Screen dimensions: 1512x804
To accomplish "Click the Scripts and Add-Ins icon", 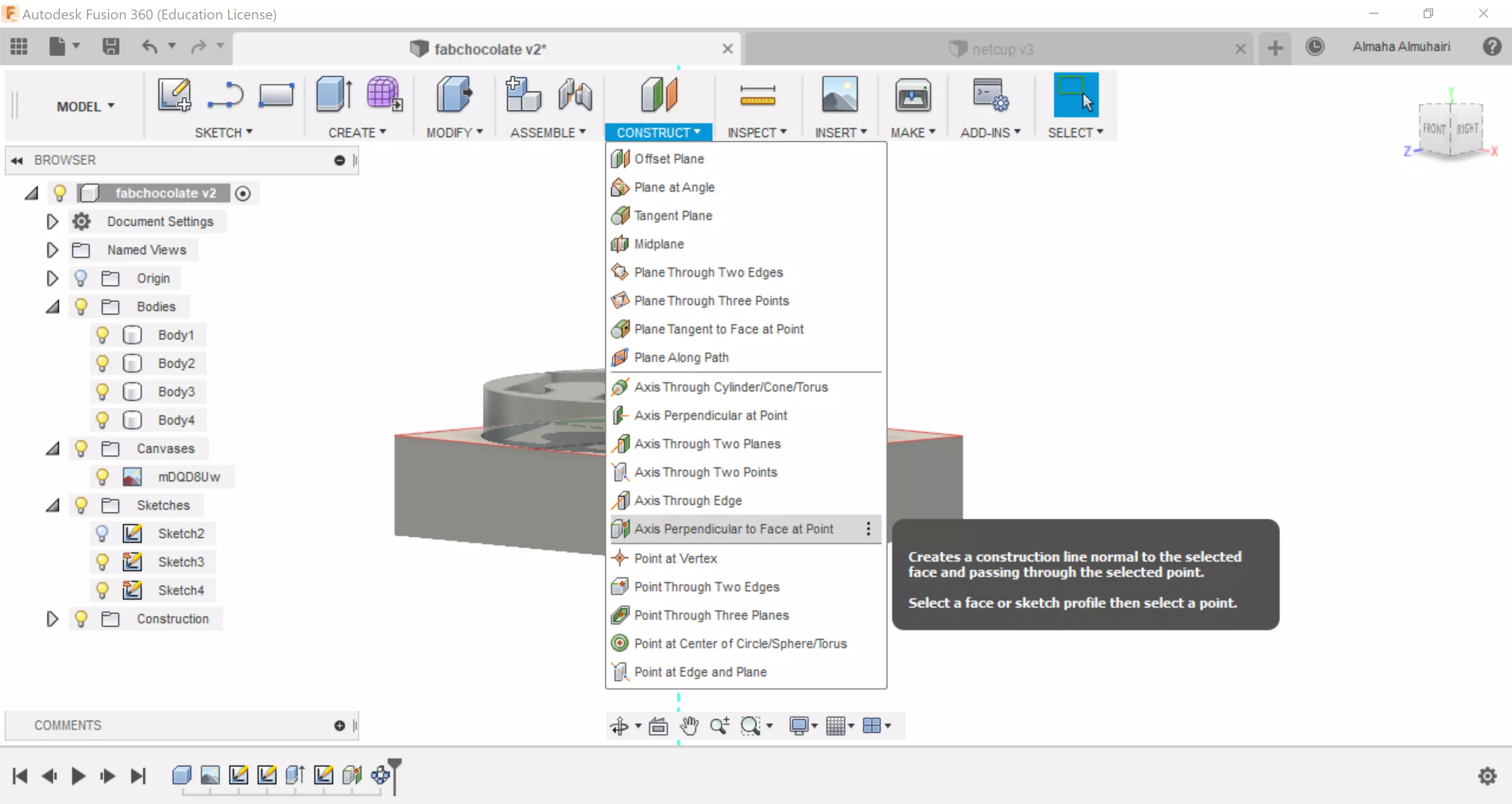I will [x=990, y=95].
